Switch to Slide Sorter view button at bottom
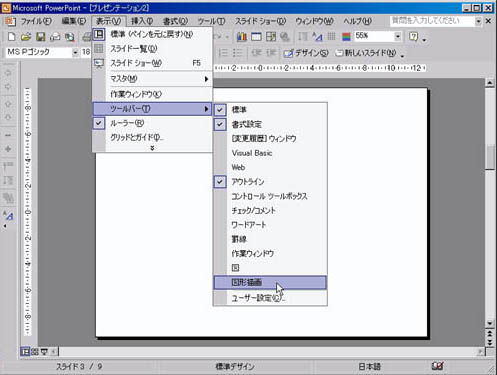 [35, 351]
